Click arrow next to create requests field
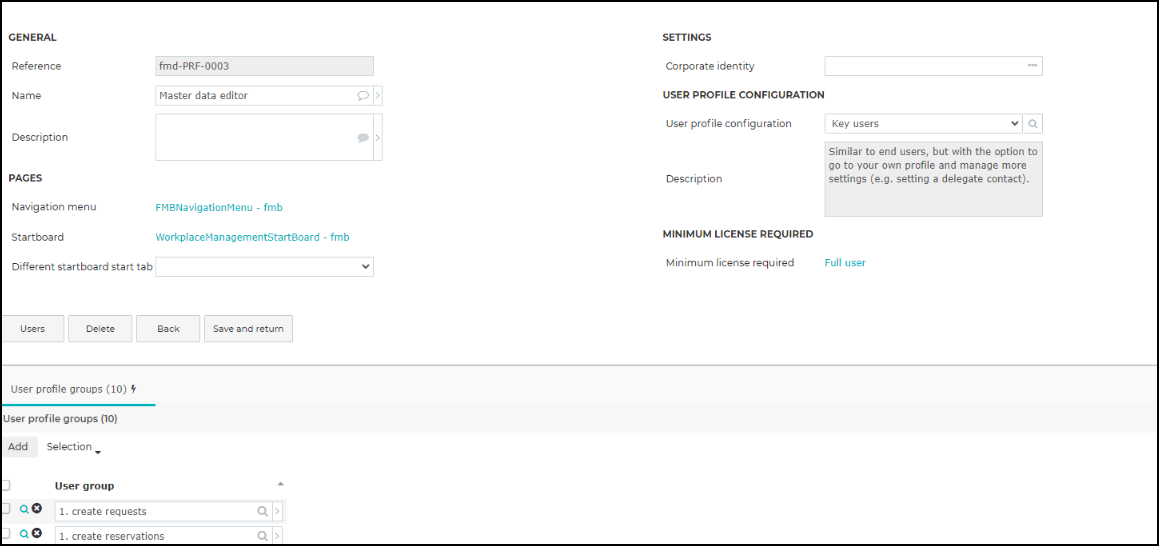Screen dimensions: 1159x546 point(277,511)
